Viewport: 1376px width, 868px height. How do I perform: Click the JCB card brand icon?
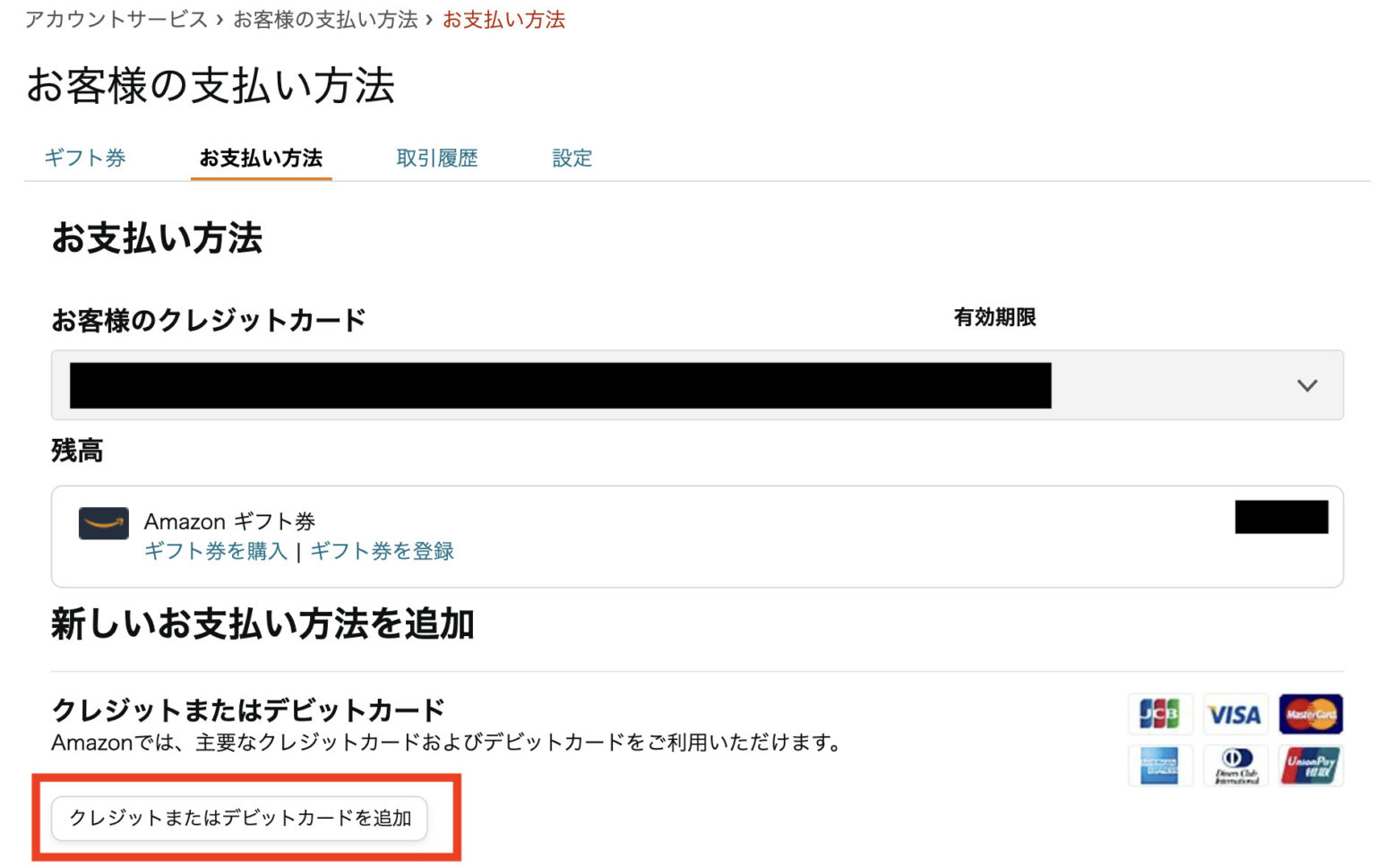[1160, 713]
